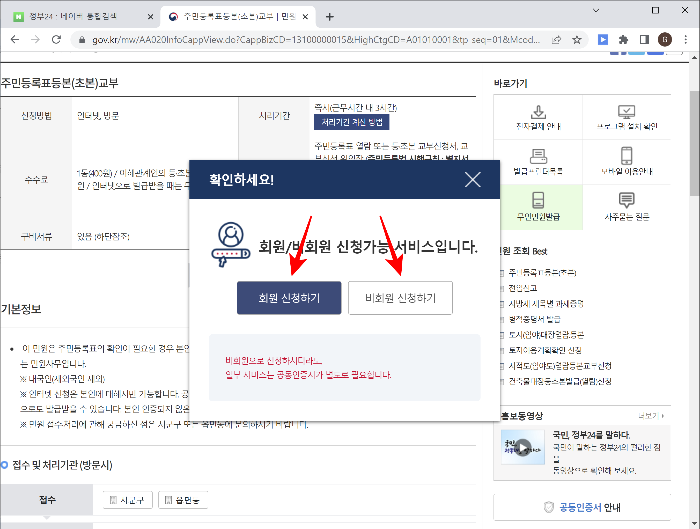Open 지방세 세목별 과세증명 link
This screenshot has height=529, width=700.
tap(546, 304)
